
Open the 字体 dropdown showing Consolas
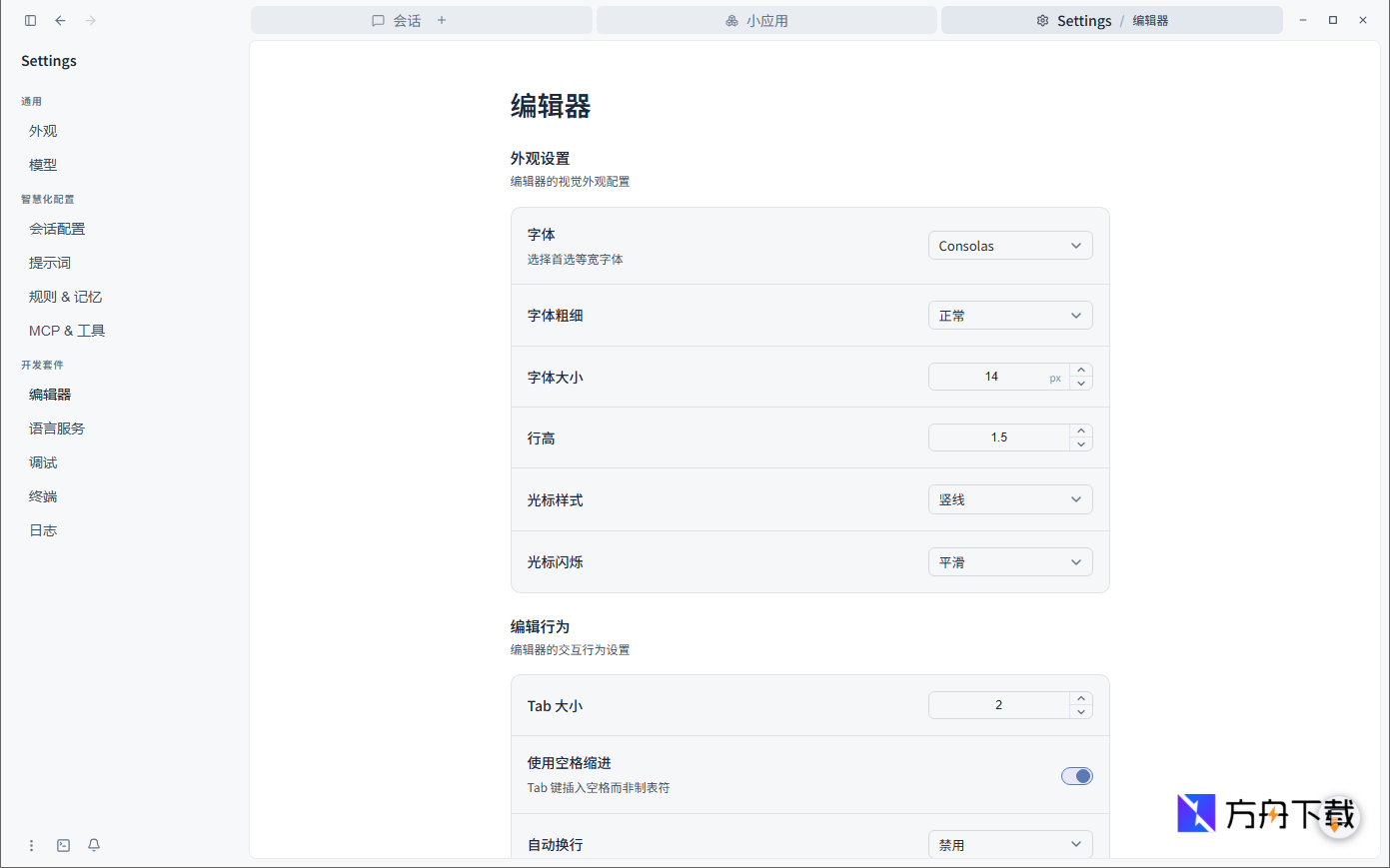[x=1010, y=245]
